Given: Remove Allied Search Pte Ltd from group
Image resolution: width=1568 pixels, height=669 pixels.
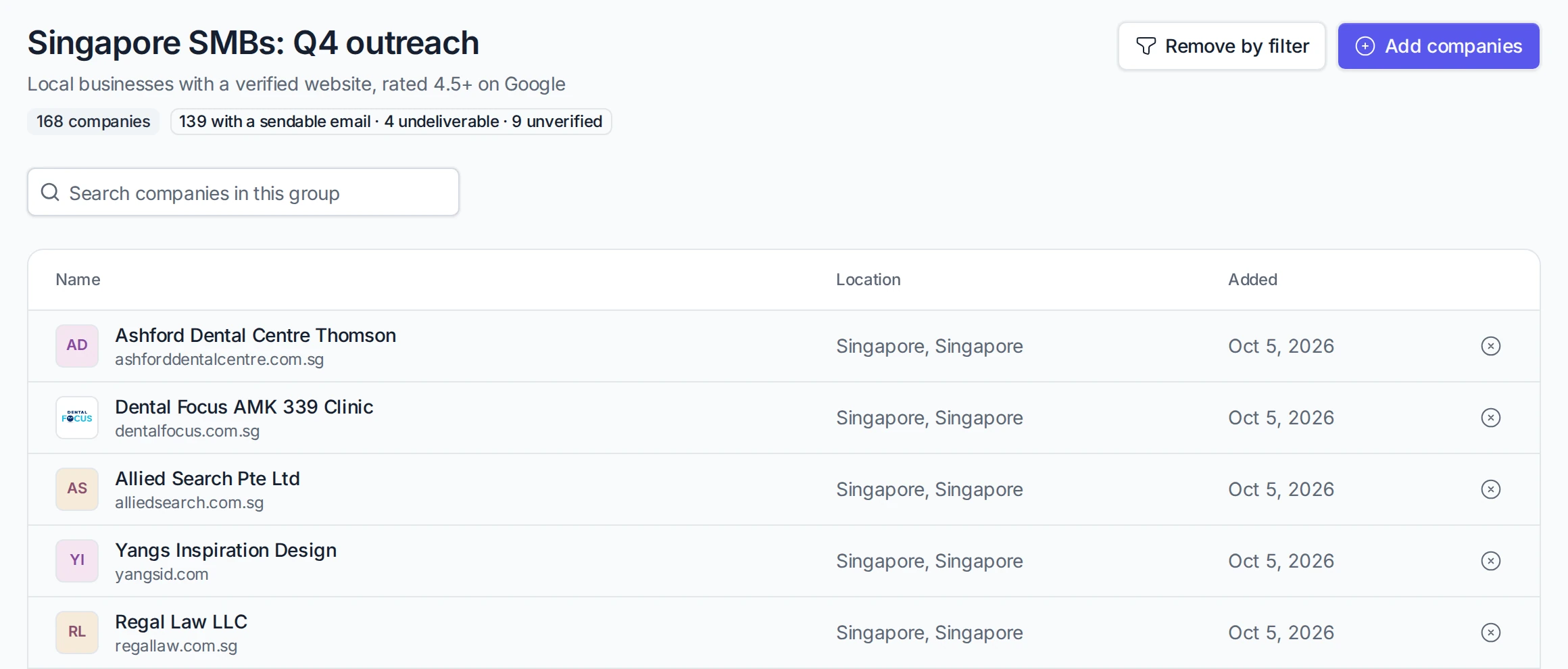Looking at the screenshot, I should point(1490,489).
